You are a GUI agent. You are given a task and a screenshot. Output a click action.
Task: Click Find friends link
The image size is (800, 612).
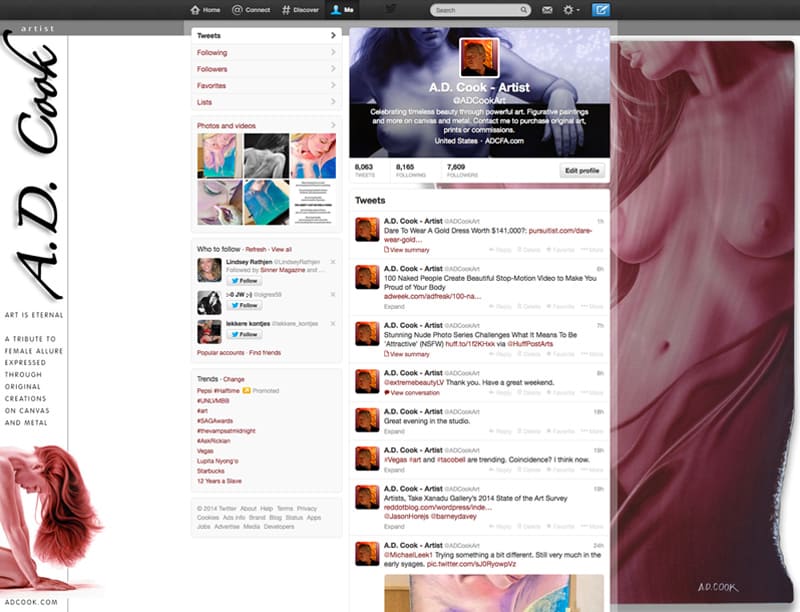[265, 352]
